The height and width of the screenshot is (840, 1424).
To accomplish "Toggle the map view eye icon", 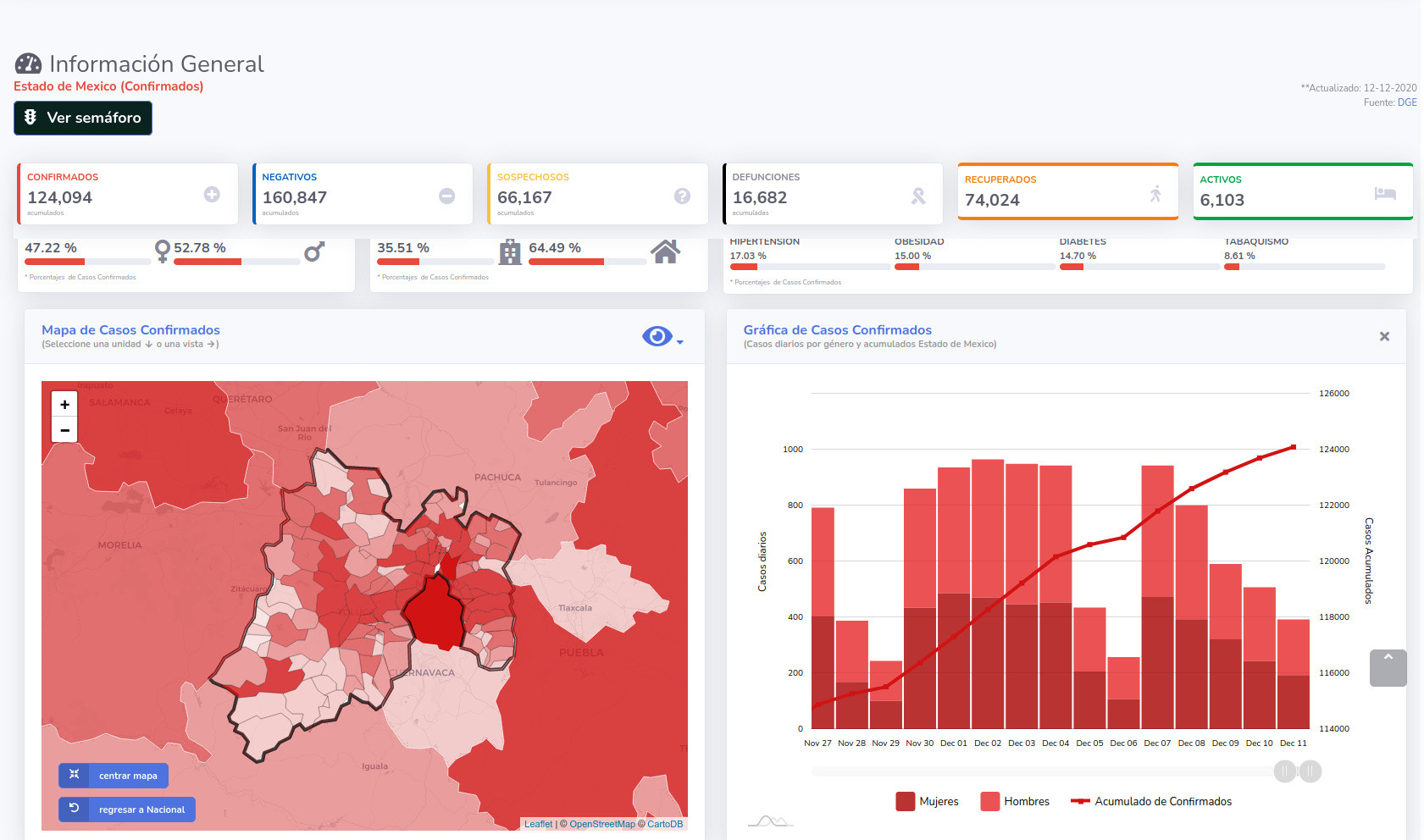I will coord(657,336).
